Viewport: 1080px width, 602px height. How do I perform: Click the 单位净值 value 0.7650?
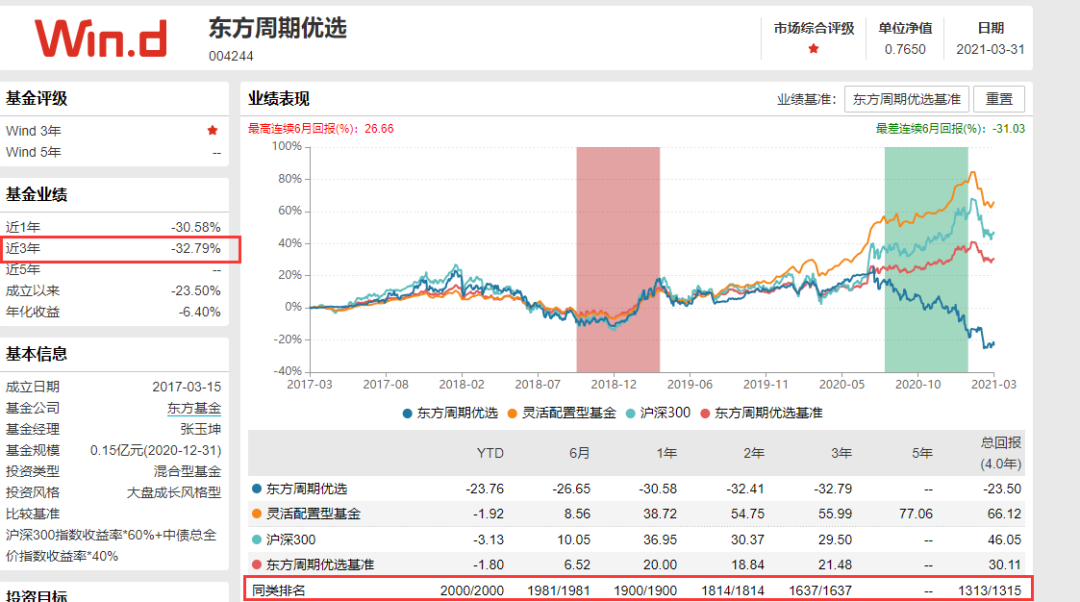905,50
